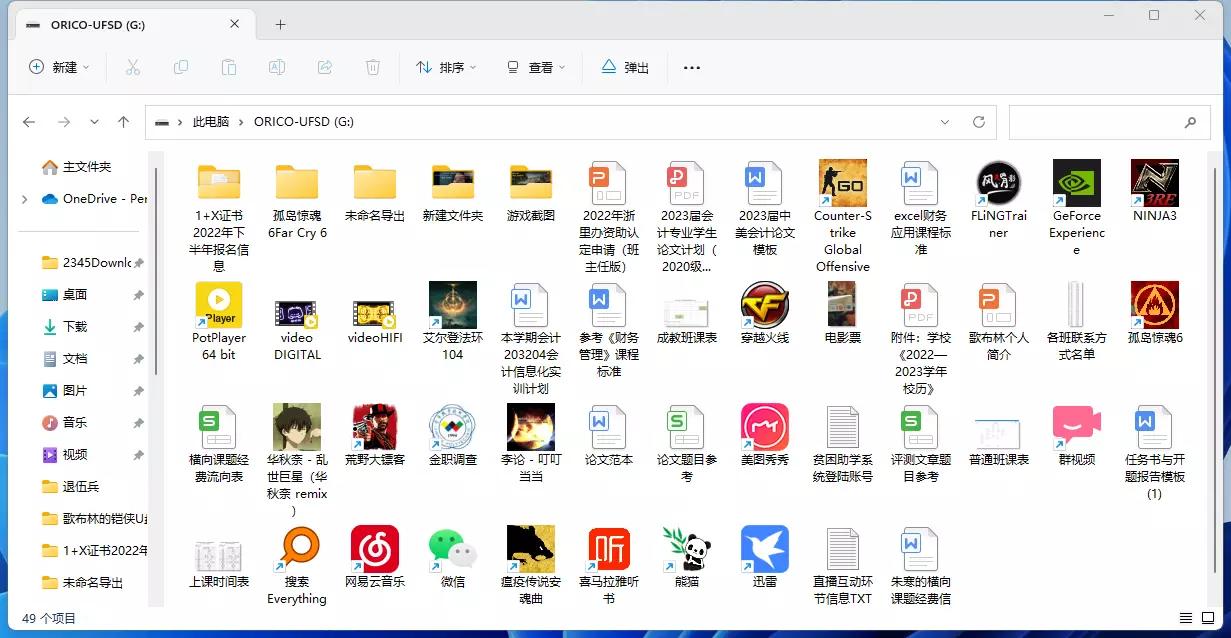Image resolution: width=1231 pixels, height=638 pixels.
Task: Click the Delete trash icon in the toolbar
Action: (371, 67)
